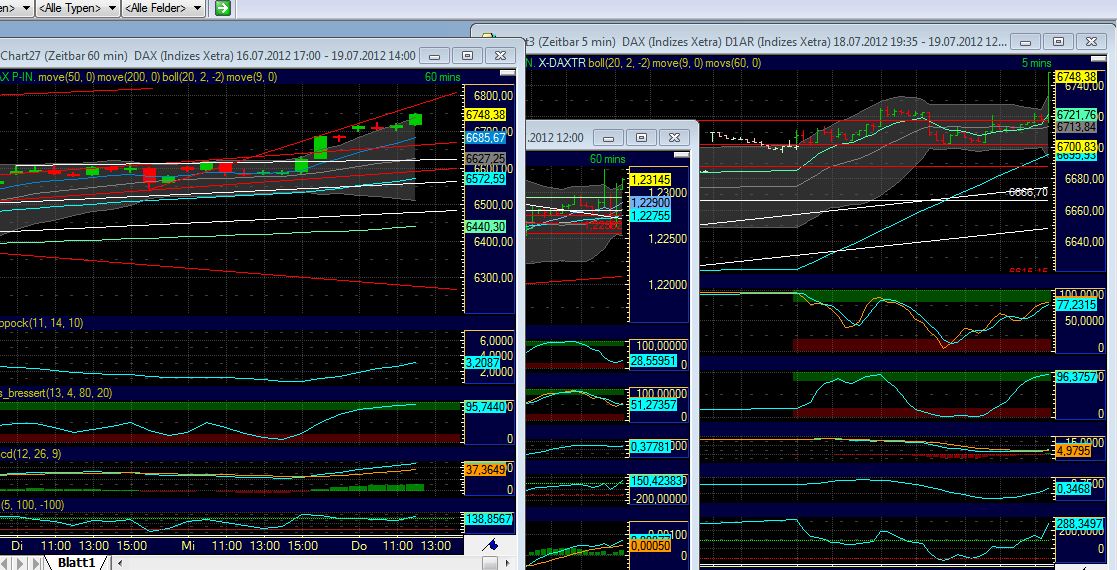
Task: Click the 6666,70 line label in the 5 min chart
Action: point(1028,192)
